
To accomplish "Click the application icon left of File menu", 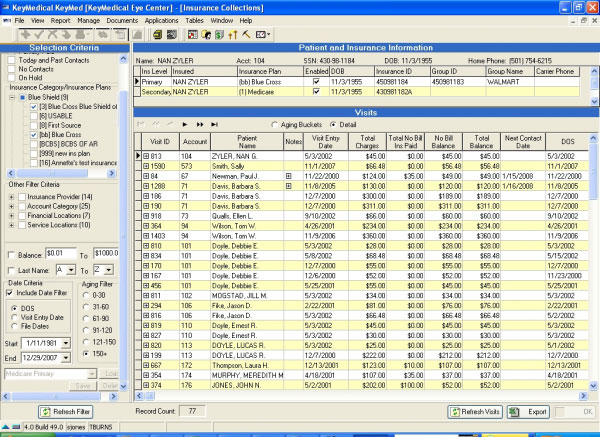I will (7, 21).
